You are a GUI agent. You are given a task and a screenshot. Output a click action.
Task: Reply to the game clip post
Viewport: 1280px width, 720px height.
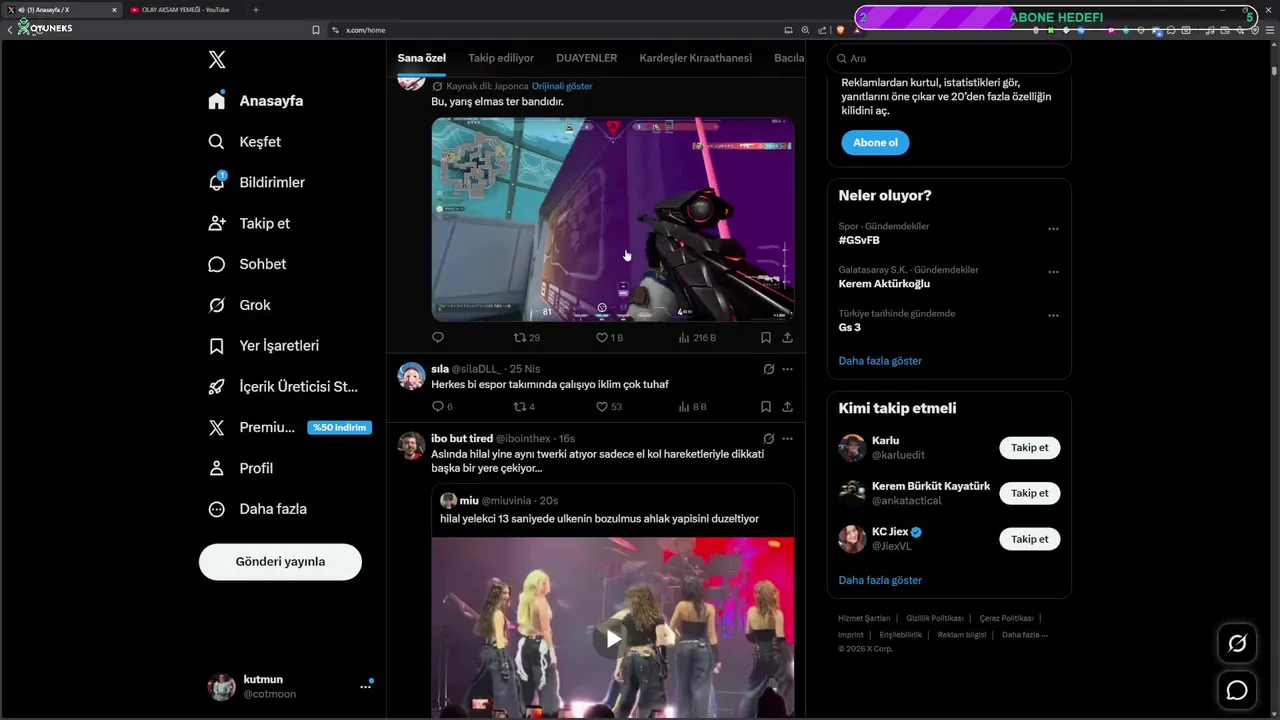(438, 338)
